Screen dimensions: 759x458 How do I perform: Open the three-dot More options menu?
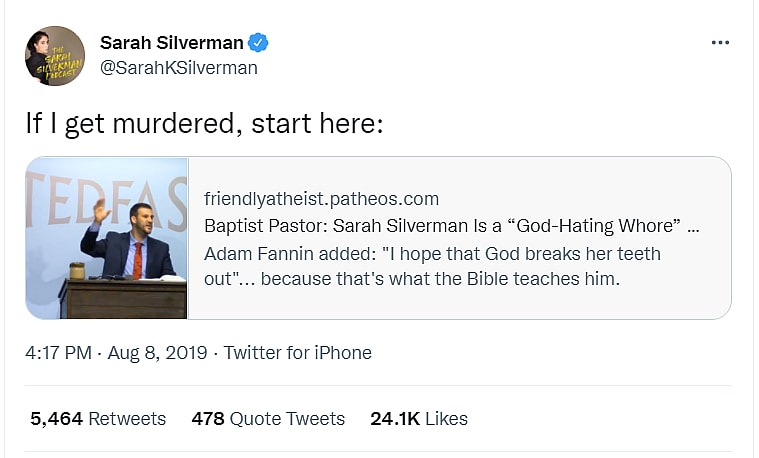pos(720,44)
